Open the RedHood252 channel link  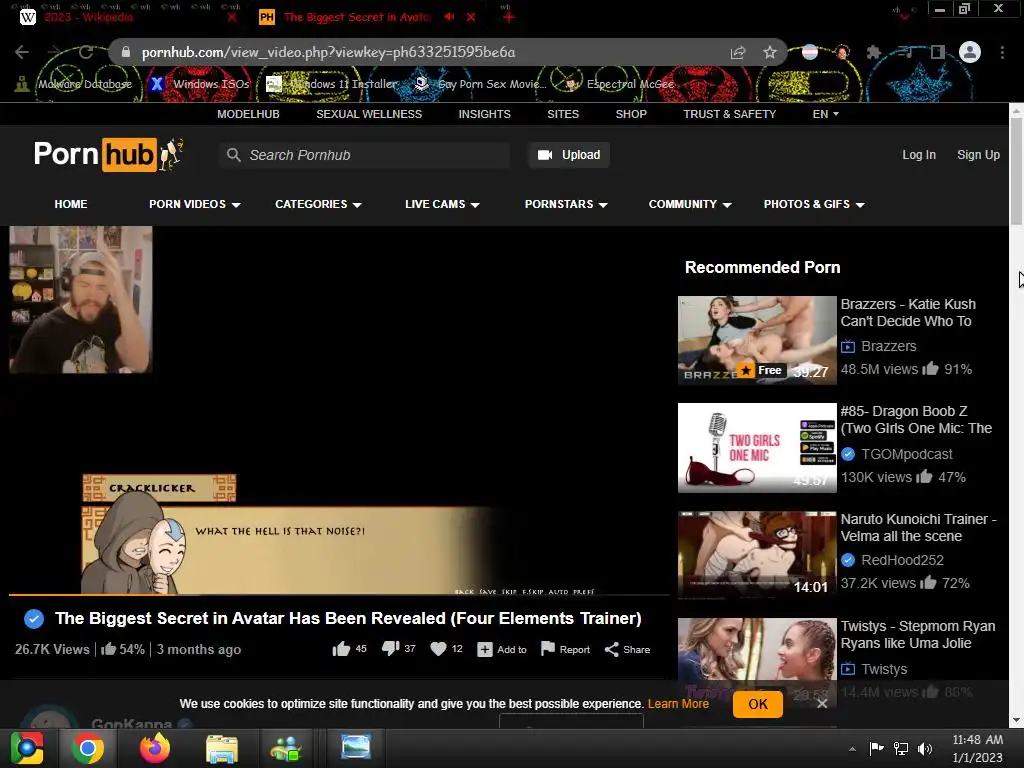coord(902,560)
